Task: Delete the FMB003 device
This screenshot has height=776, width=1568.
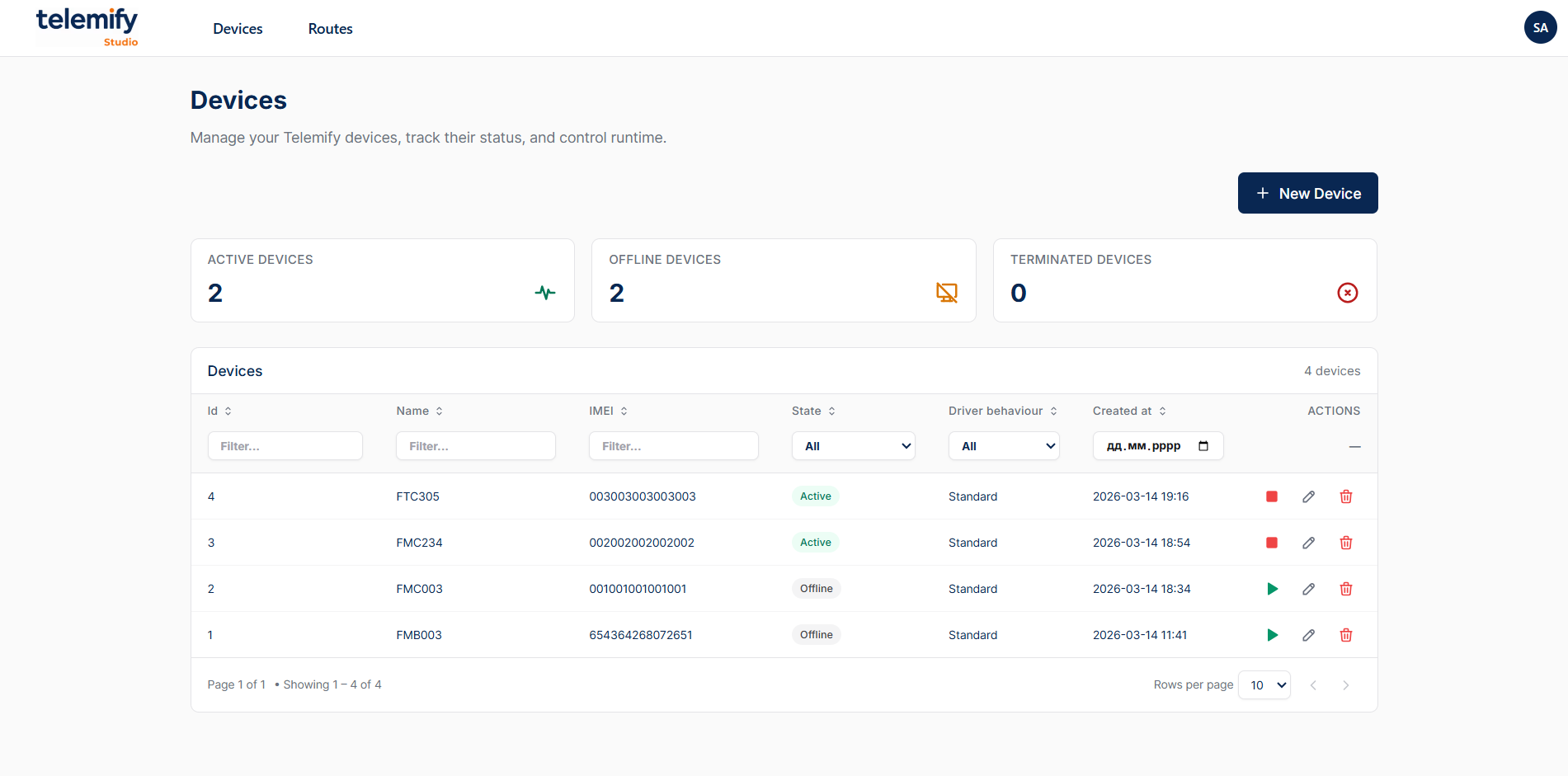Action: coord(1345,635)
